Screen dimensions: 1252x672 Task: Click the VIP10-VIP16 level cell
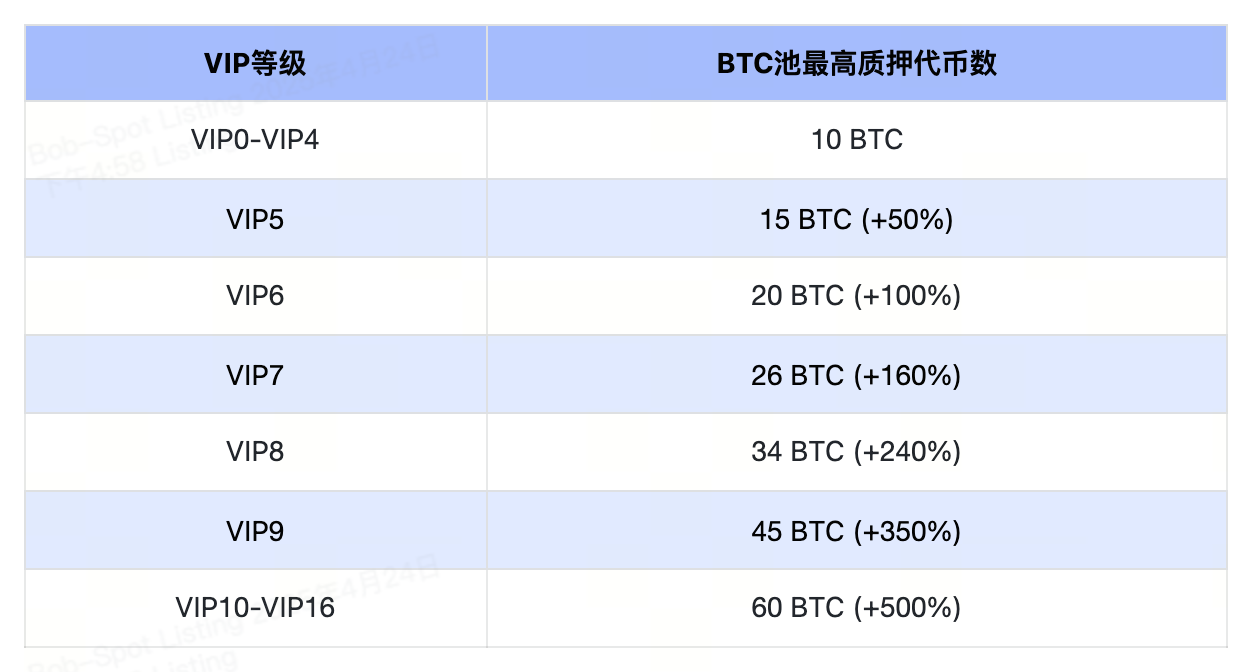[255, 607]
